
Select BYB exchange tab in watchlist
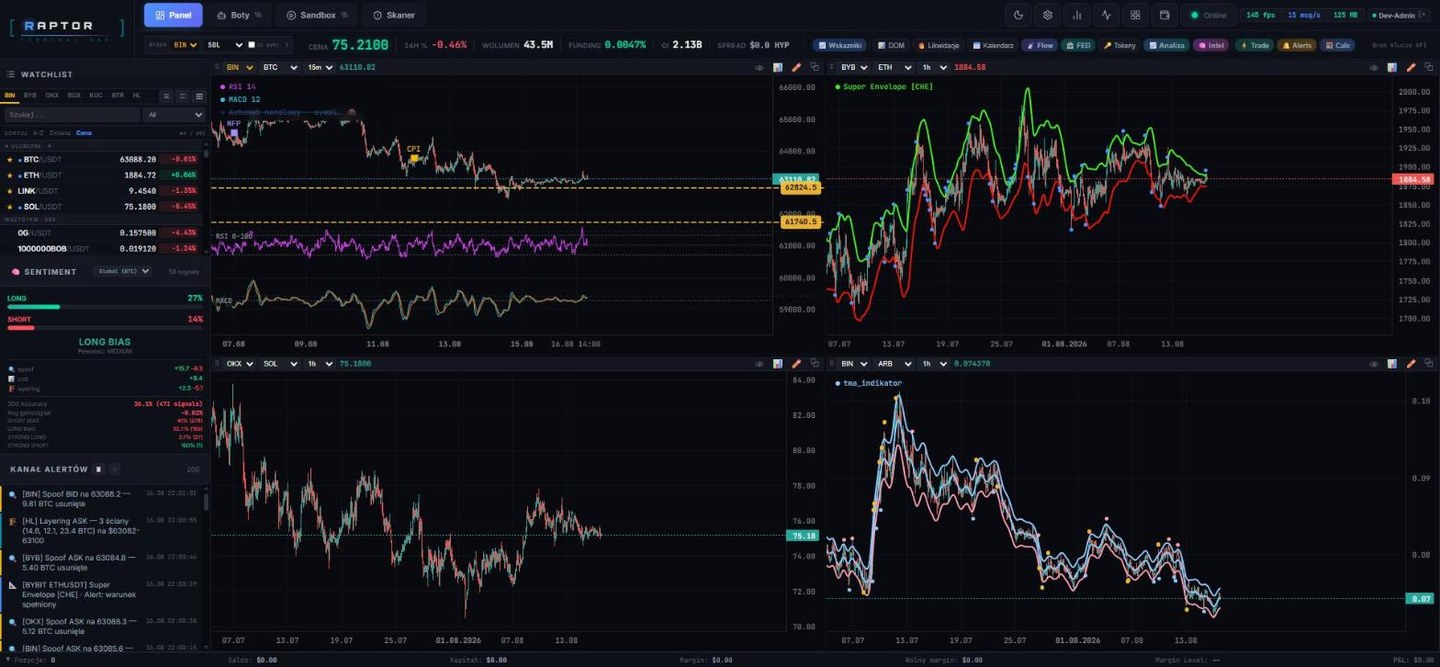[x=30, y=96]
